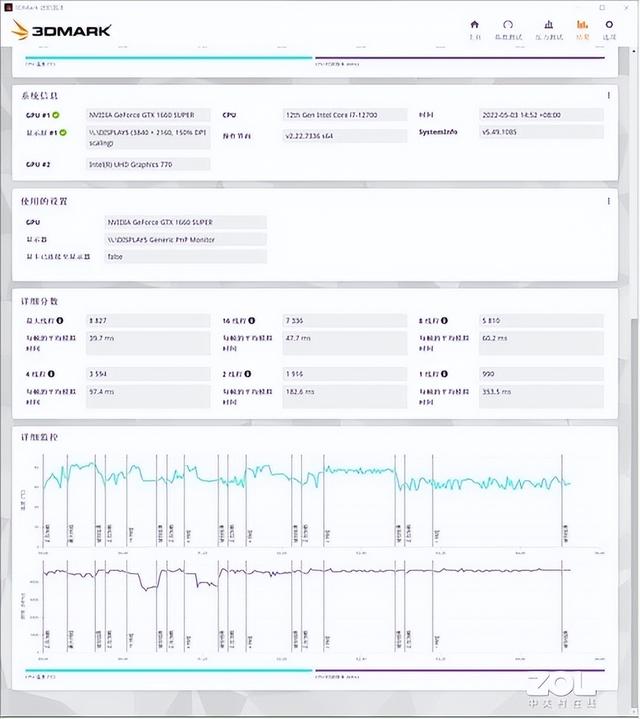Toggle teal CPU temperature legend below monitoring charts
Image resolution: width=640 pixels, height=719 pixels.
pos(169,672)
